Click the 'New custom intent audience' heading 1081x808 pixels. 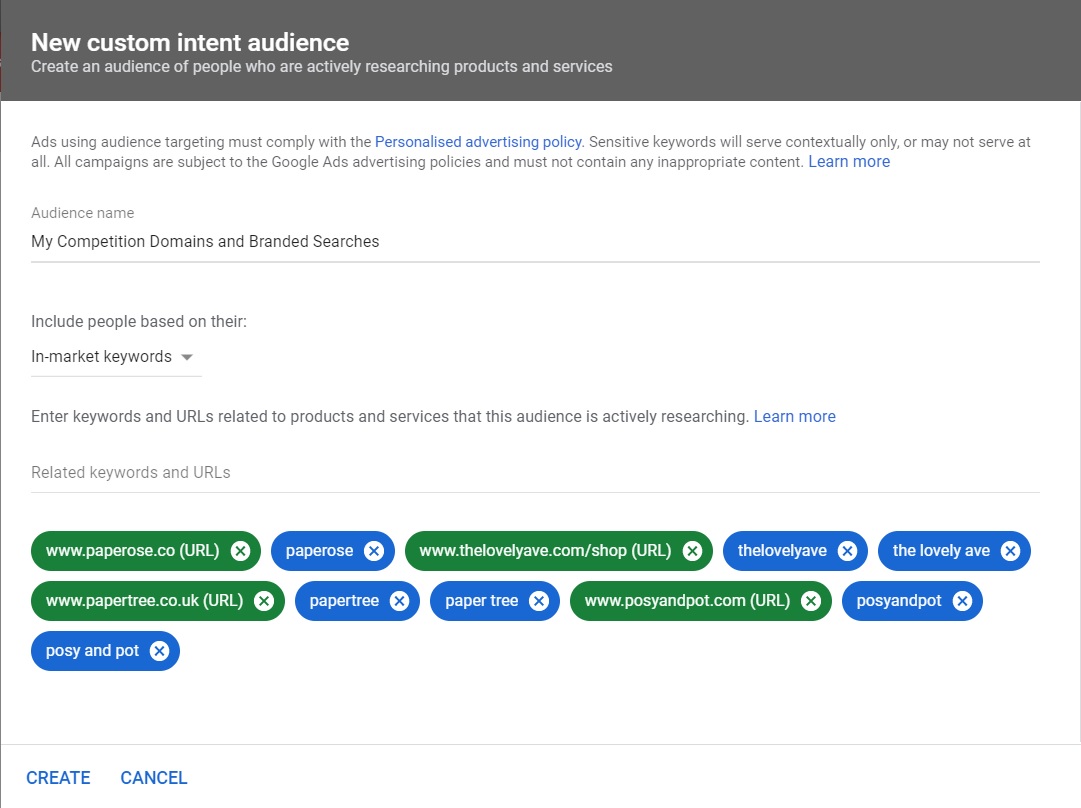pos(190,43)
